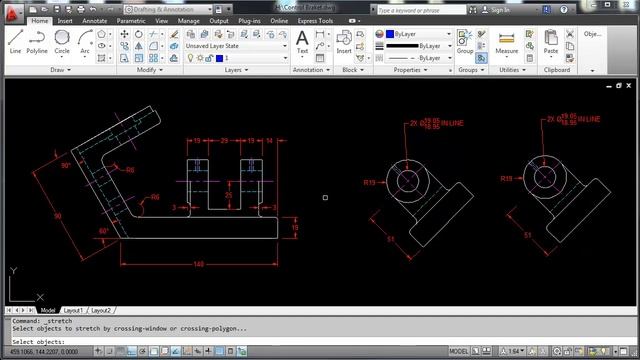
Task: Open the Layout2 tab
Action: click(x=101, y=310)
